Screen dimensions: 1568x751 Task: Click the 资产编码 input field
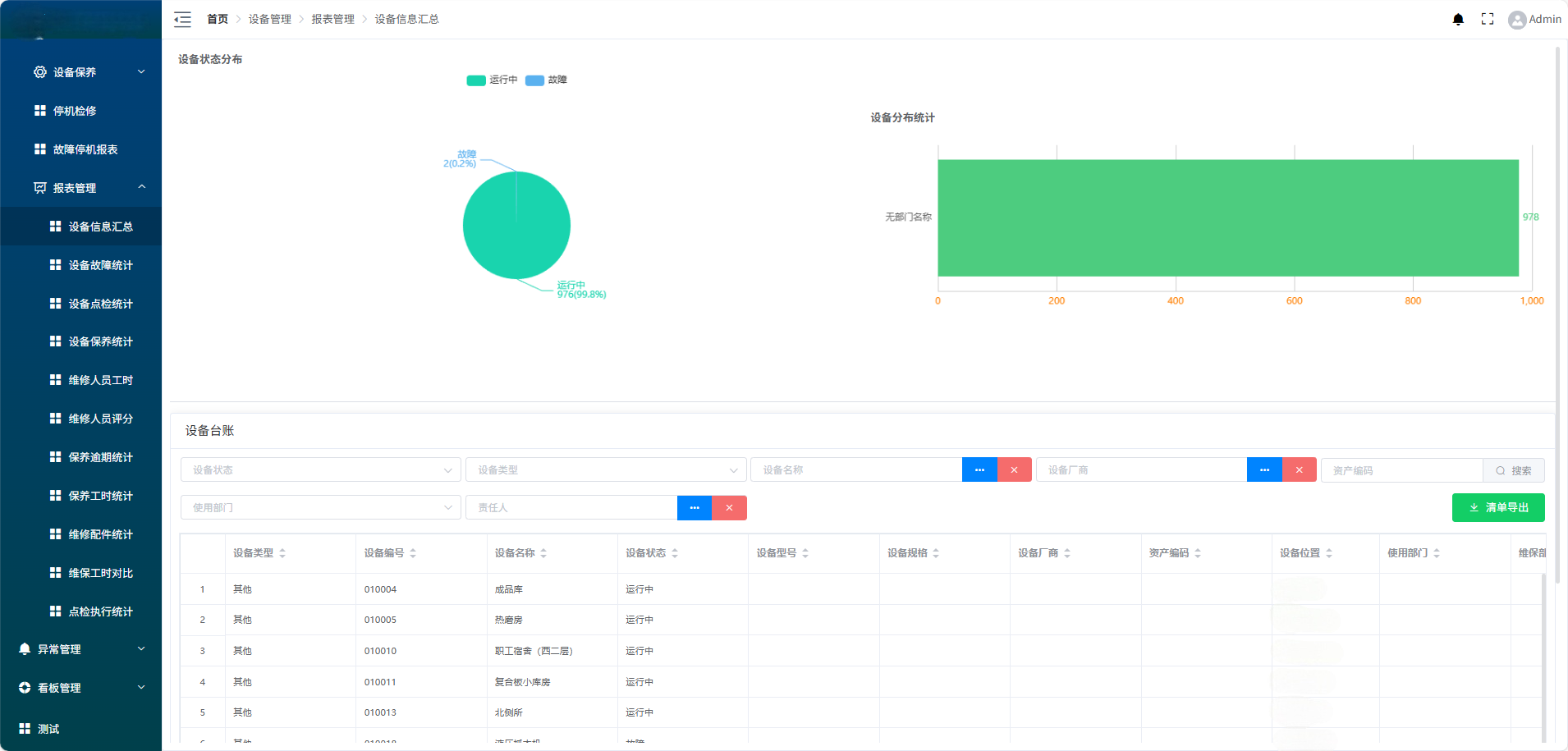(x=1402, y=470)
